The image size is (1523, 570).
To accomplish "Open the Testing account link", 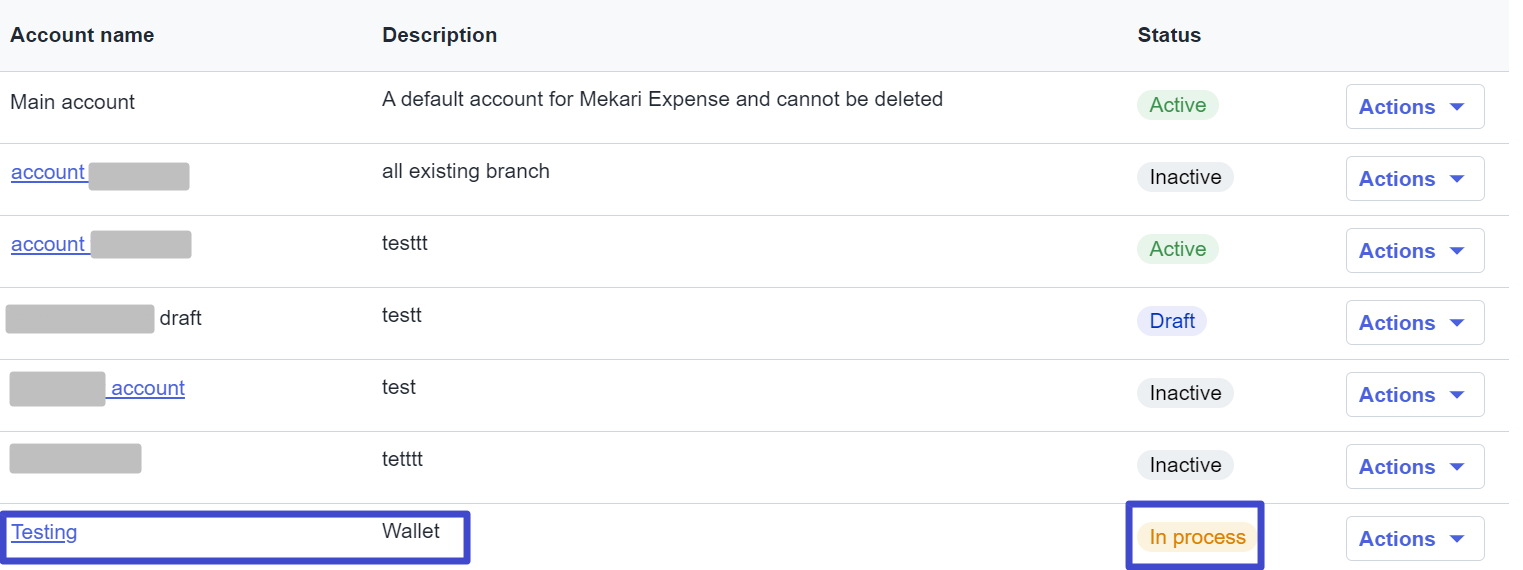I will [x=44, y=532].
